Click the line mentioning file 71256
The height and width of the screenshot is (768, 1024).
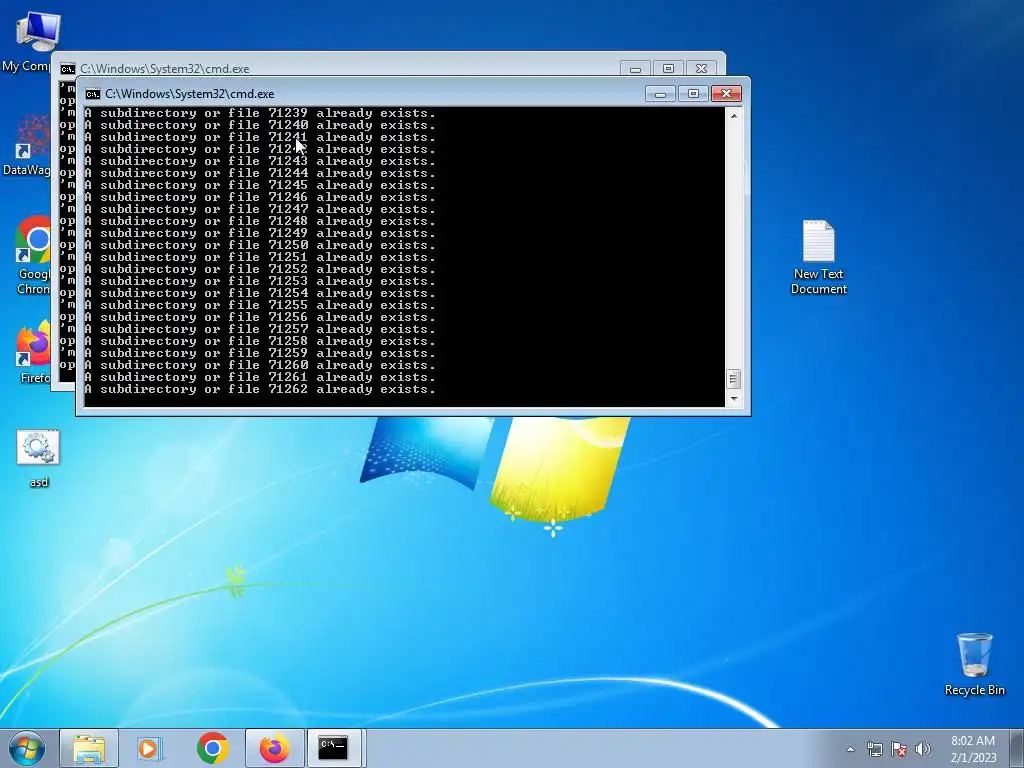pos(260,317)
